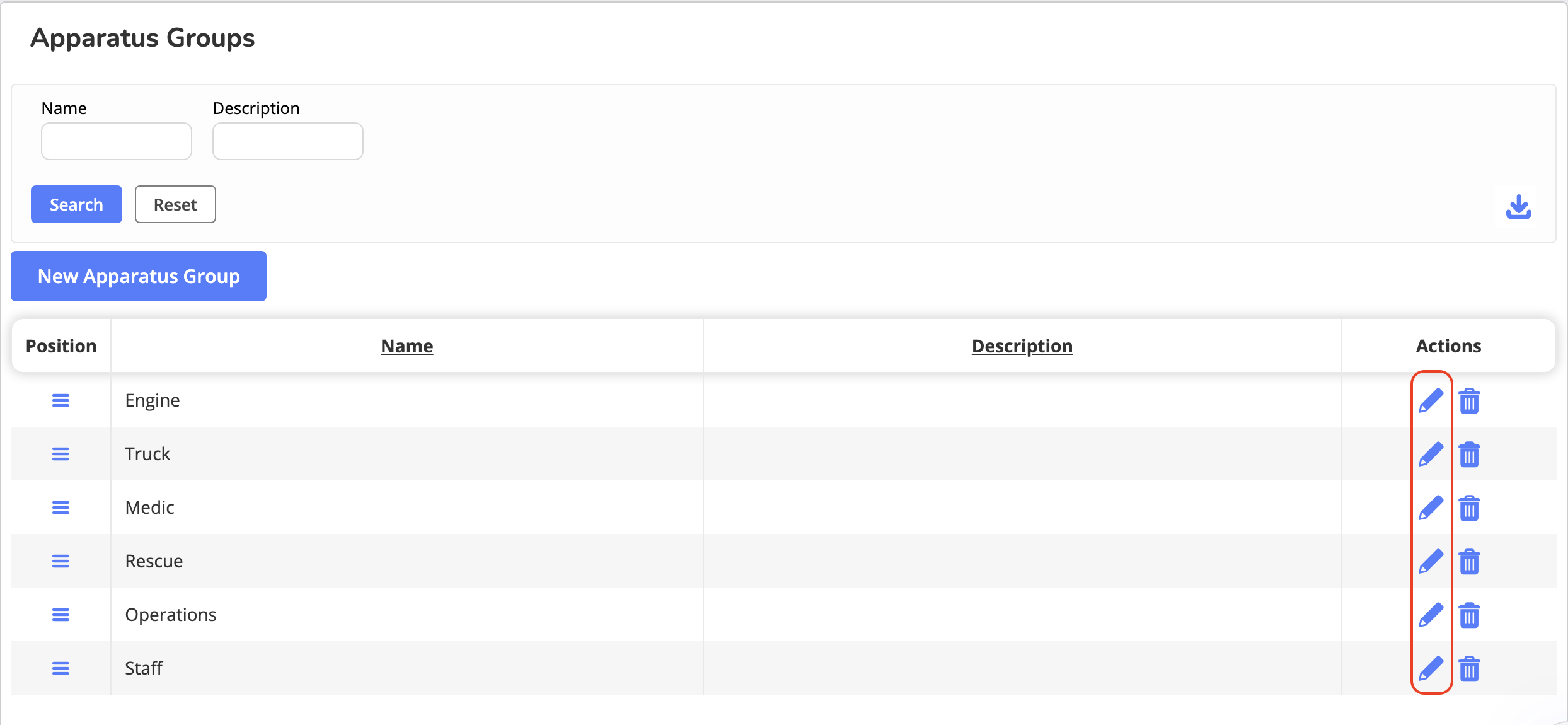Delete the Engine apparatus group
The width and height of the screenshot is (1568, 725).
coord(1469,401)
